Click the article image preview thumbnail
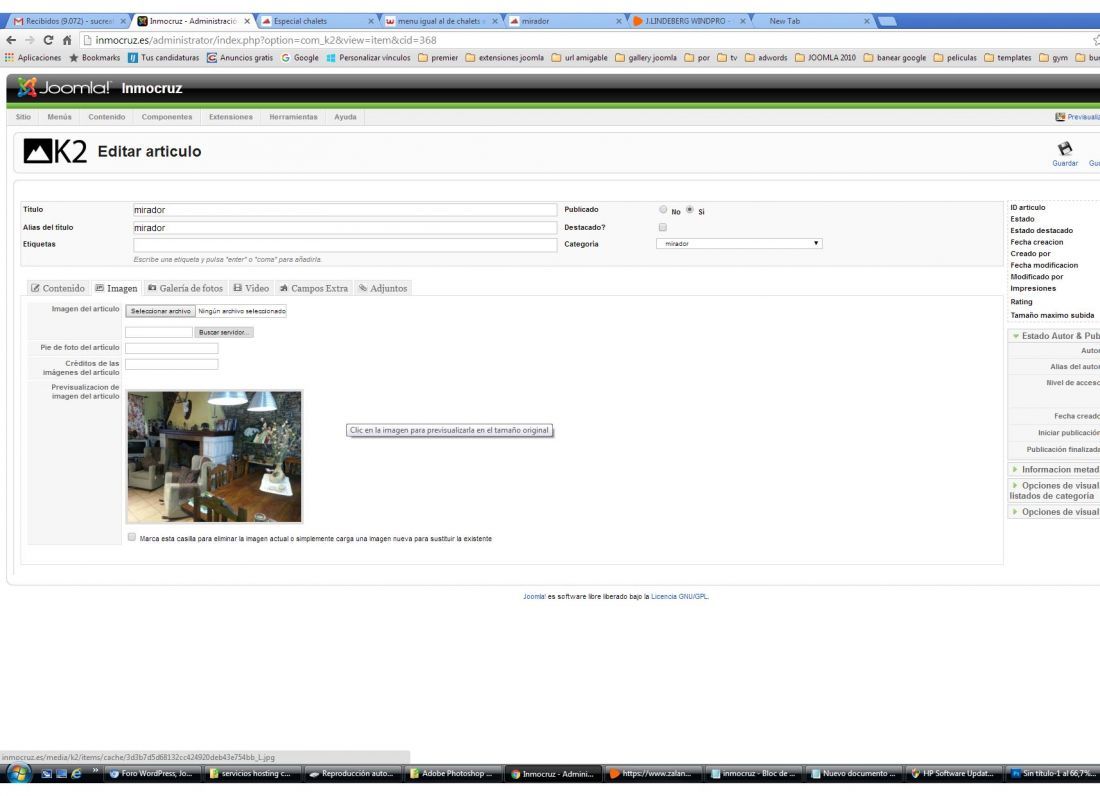The width and height of the screenshot is (1100, 796). (x=214, y=457)
